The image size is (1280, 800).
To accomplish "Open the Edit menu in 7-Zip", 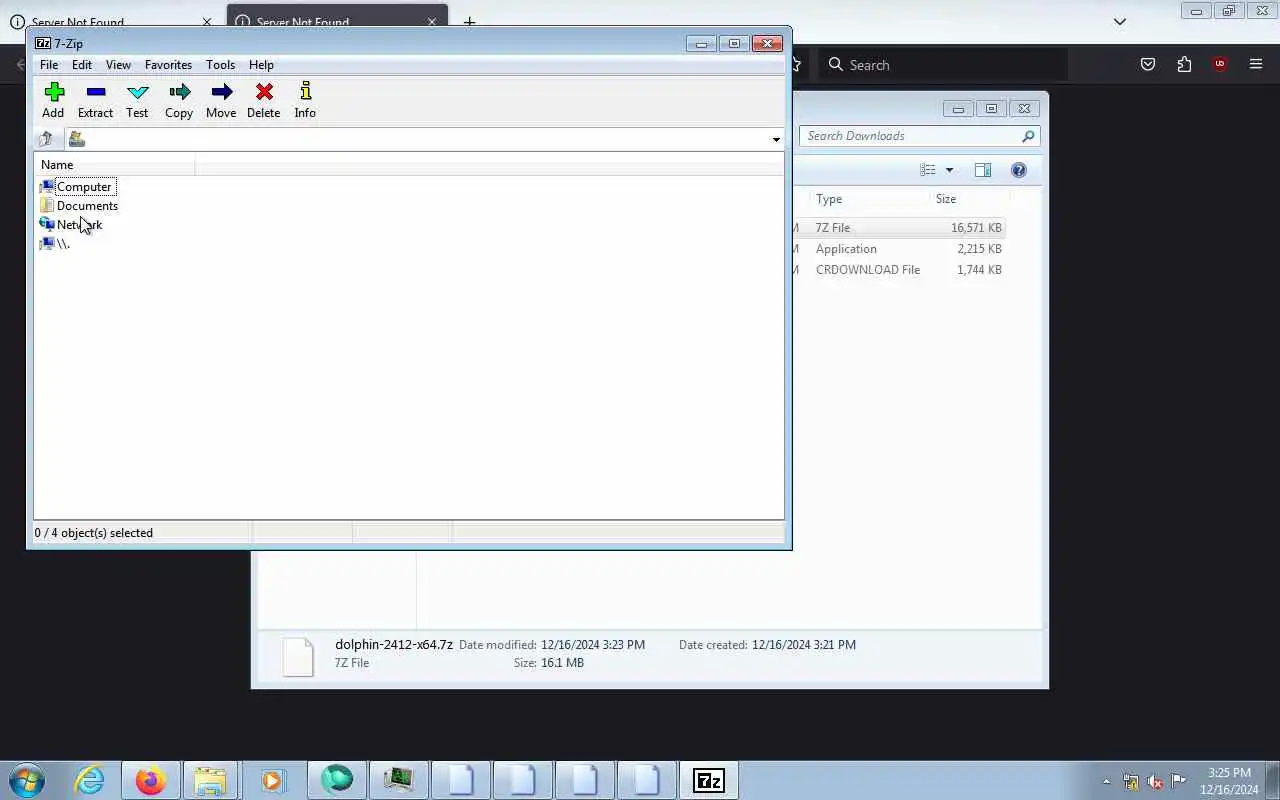I will (82, 65).
